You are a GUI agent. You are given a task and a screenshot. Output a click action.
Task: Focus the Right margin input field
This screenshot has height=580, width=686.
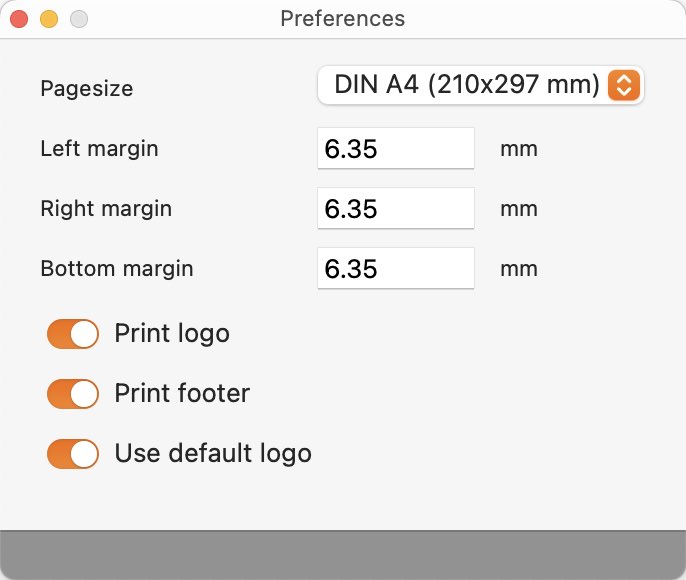click(396, 208)
